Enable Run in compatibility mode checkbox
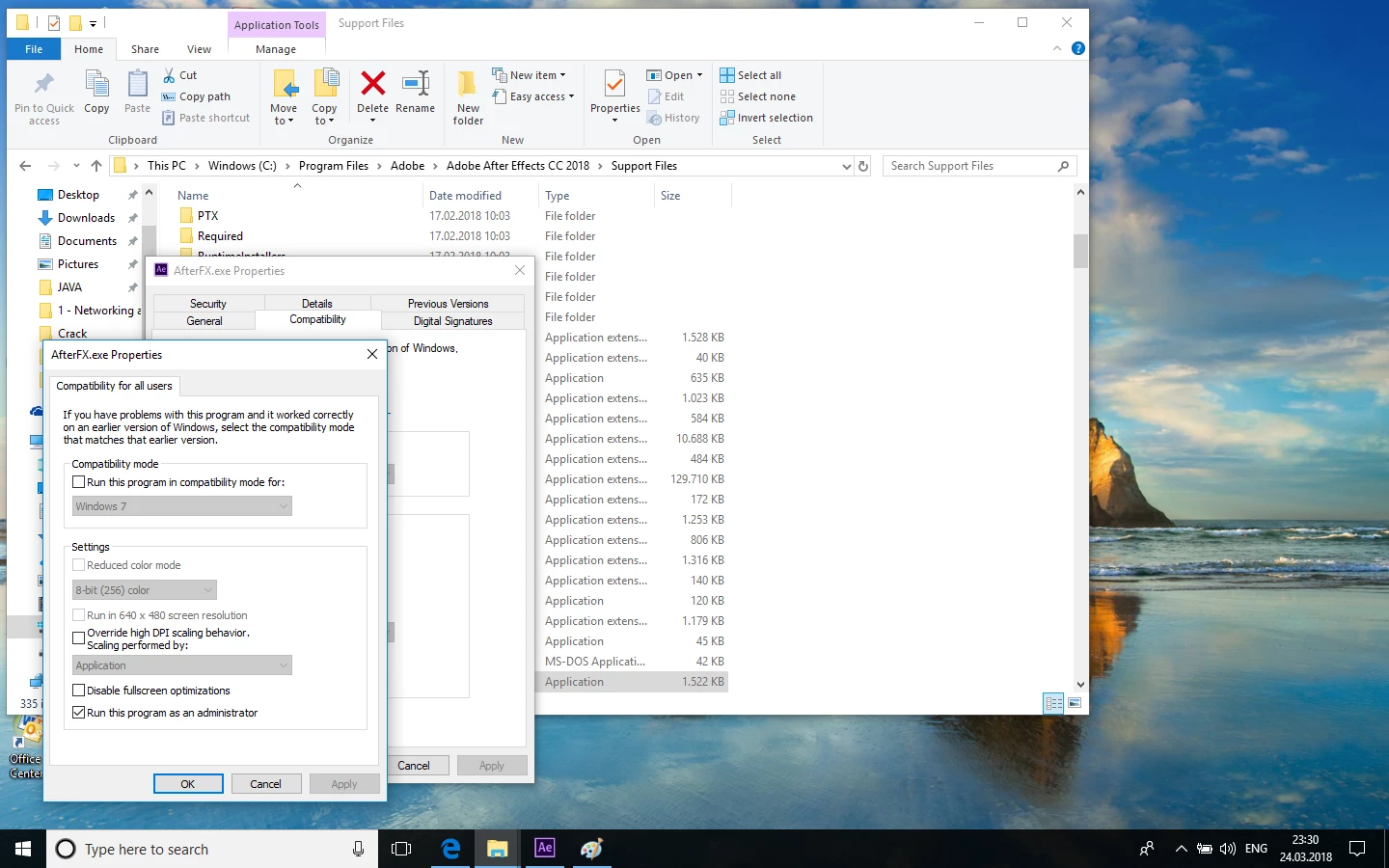The image size is (1389, 868). (79, 482)
